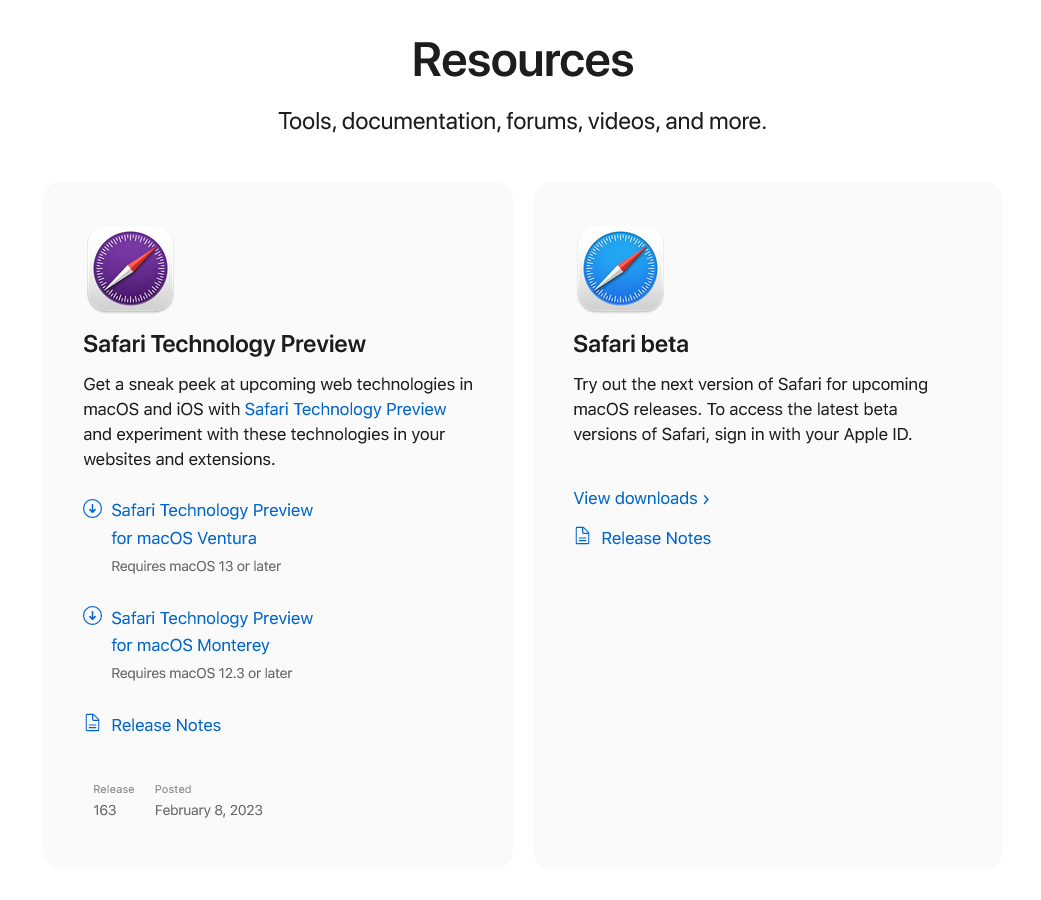Click the download arrow icon for macOS Ventura
Image resolution: width=1041 pixels, height=900 pixels.
coord(92,509)
